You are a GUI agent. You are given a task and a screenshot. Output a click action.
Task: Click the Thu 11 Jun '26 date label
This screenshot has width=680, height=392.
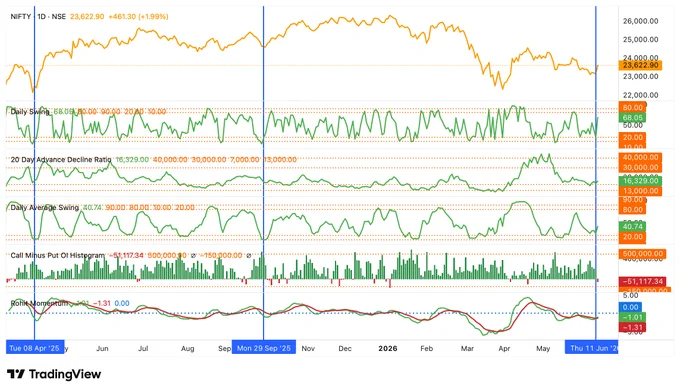pyautogui.click(x=592, y=348)
